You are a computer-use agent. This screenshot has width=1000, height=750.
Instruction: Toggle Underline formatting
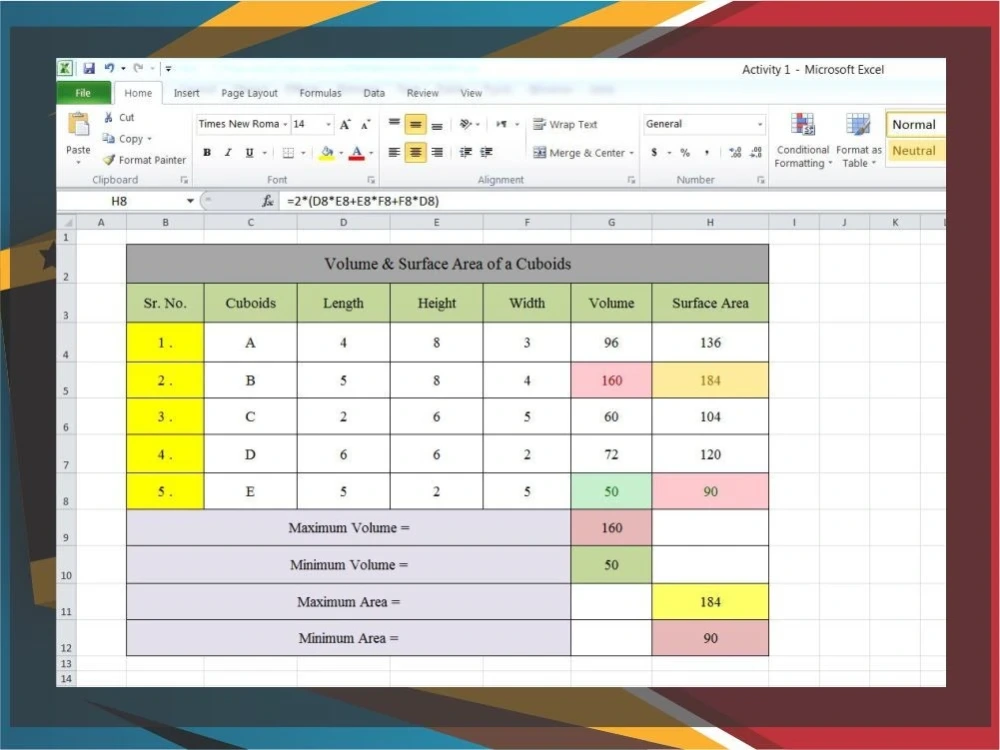tap(249, 152)
